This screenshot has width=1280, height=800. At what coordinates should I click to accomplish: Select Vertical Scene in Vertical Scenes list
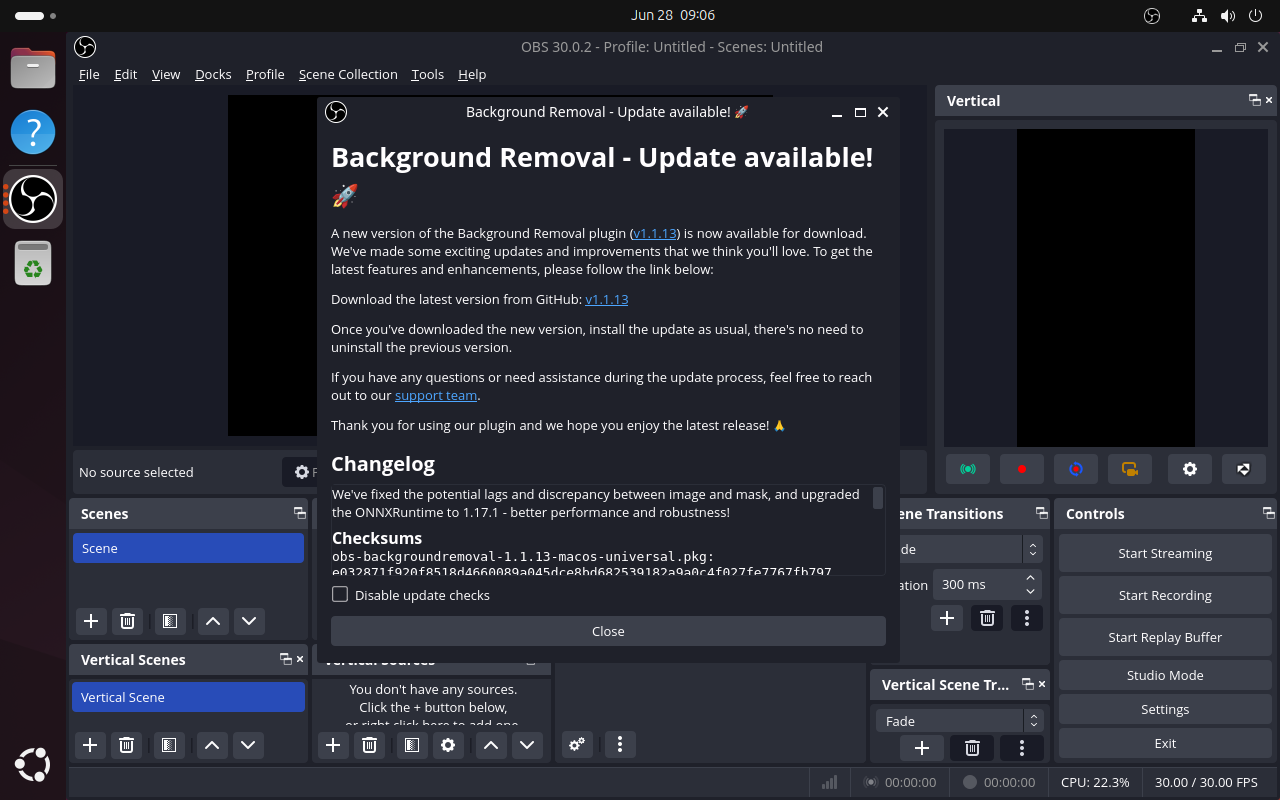click(x=188, y=697)
